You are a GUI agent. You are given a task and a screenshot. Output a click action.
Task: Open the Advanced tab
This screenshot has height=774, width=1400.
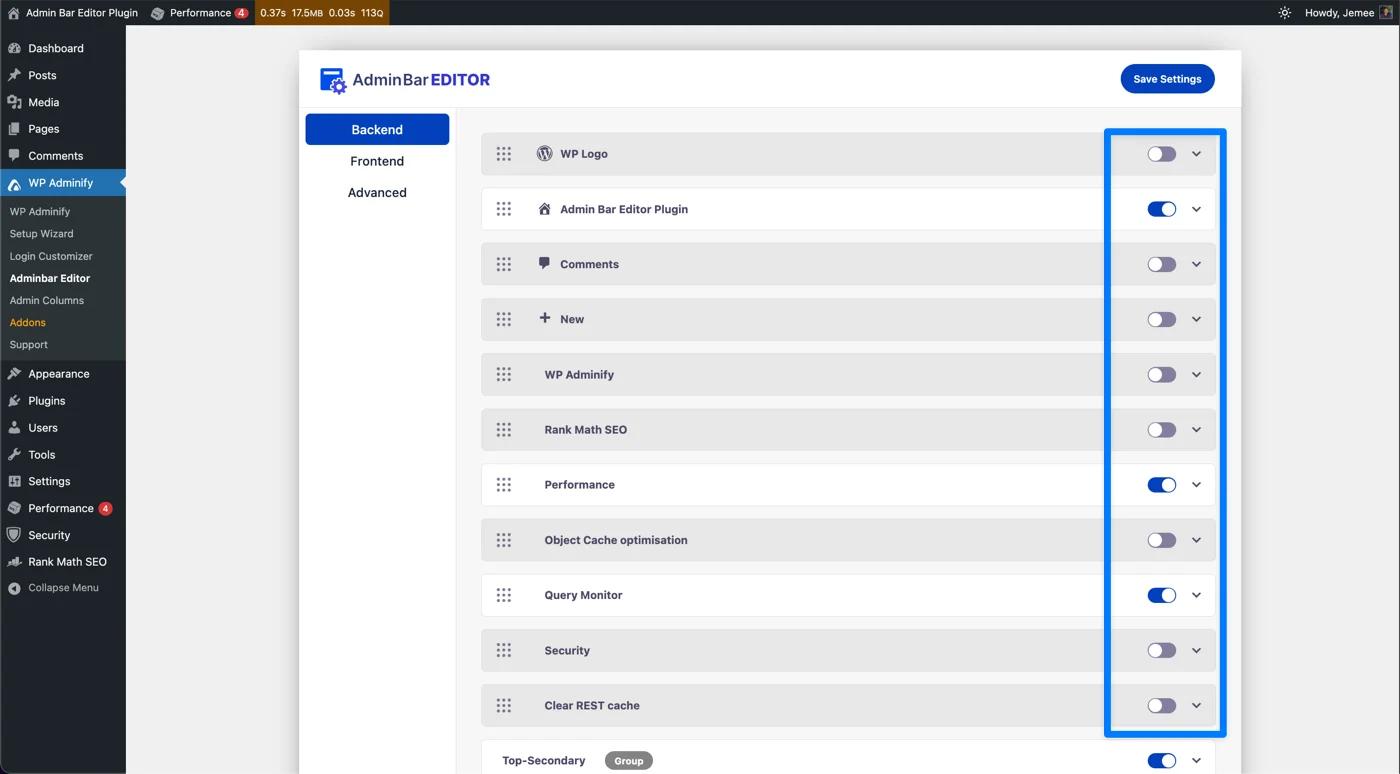point(377,192)
